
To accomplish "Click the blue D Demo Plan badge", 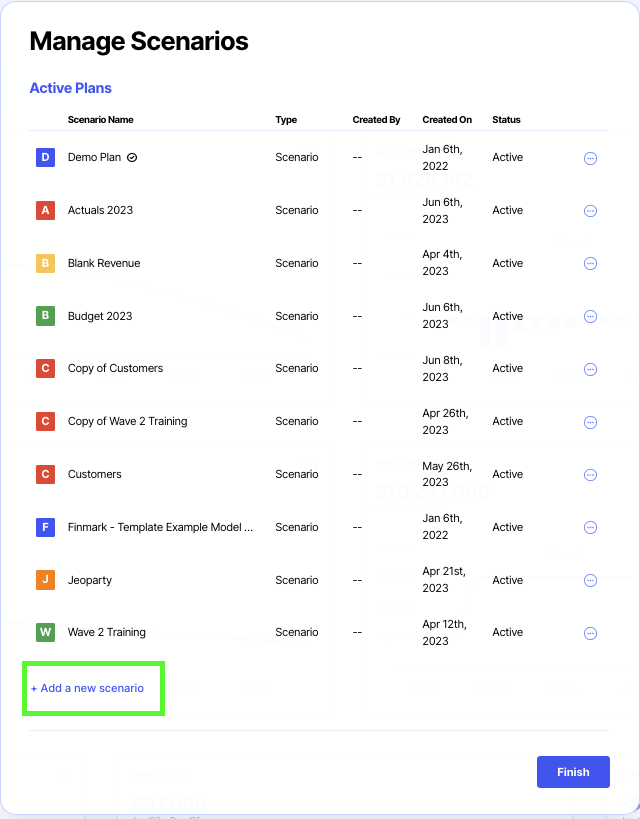I will click(45, 157).
